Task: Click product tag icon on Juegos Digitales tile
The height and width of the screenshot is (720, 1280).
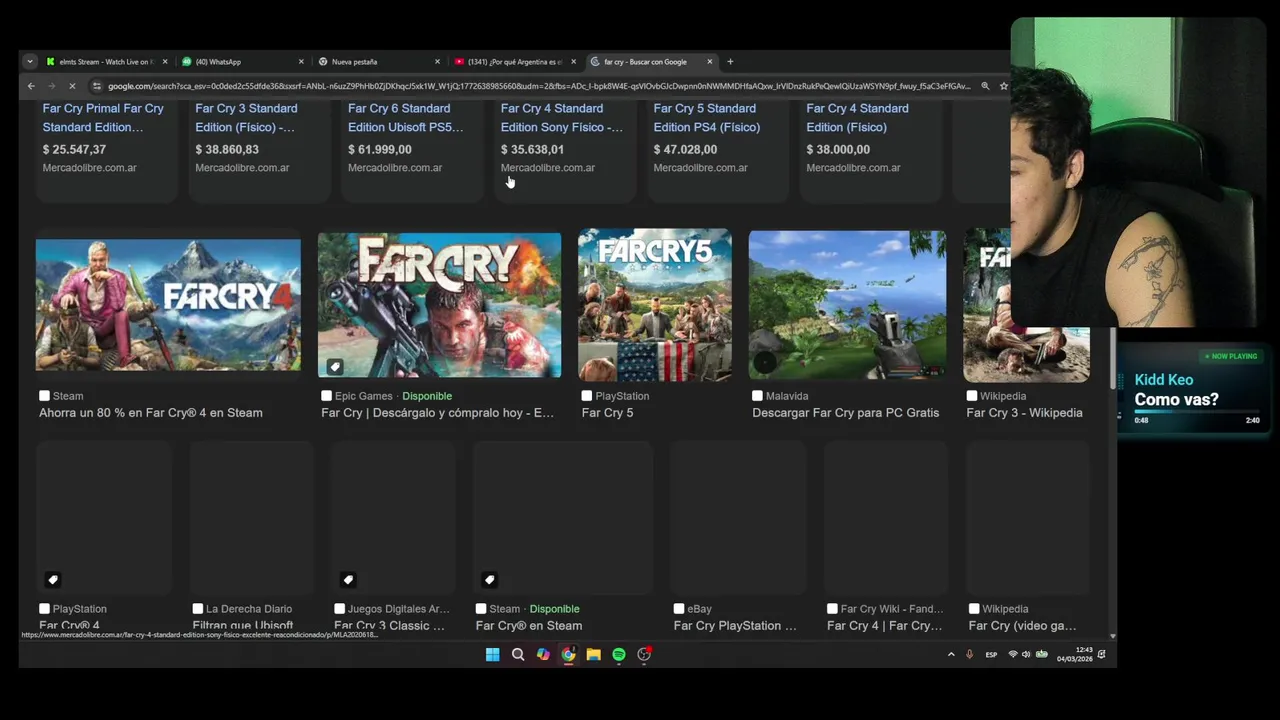Action: click(348, 580)
